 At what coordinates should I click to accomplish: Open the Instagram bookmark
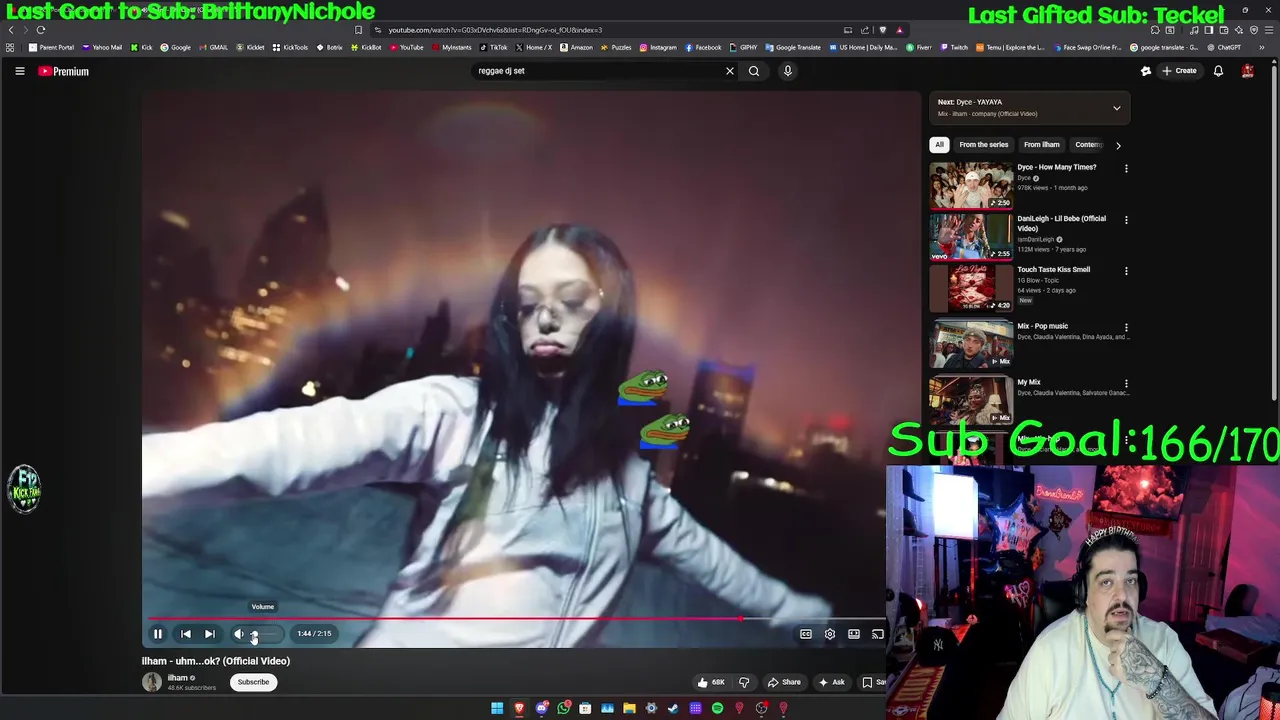pyautogui.click(x=657, y=47)
